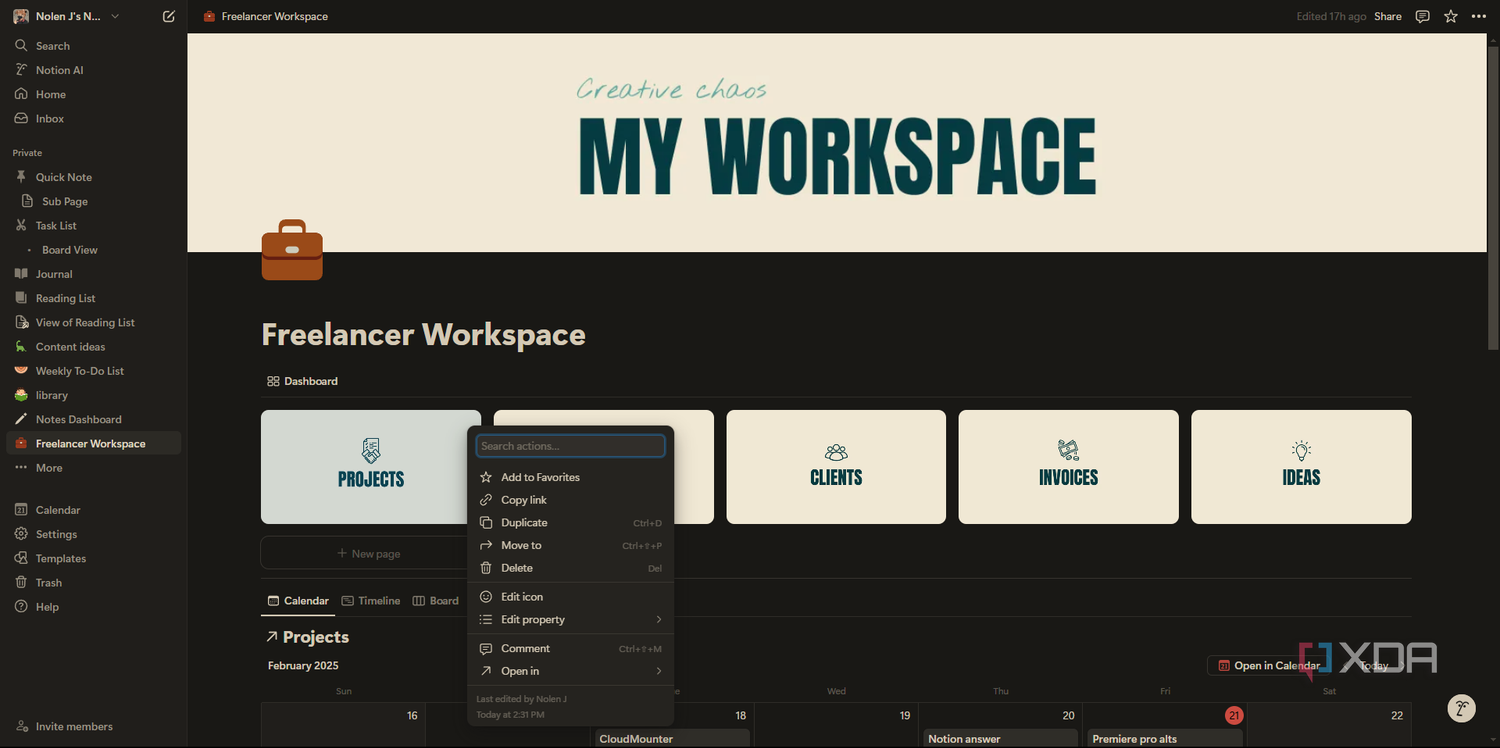Image resolution: width=1500 pixels, height=748 pixels.
Task: Open the Settings page
Action: [x=94, y=534]
